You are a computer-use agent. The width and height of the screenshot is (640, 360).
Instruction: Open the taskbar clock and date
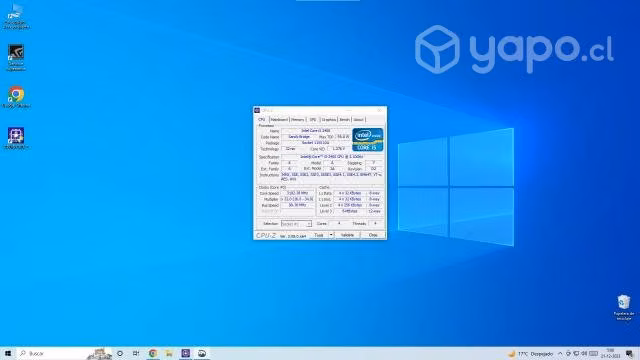pos(610,353)
